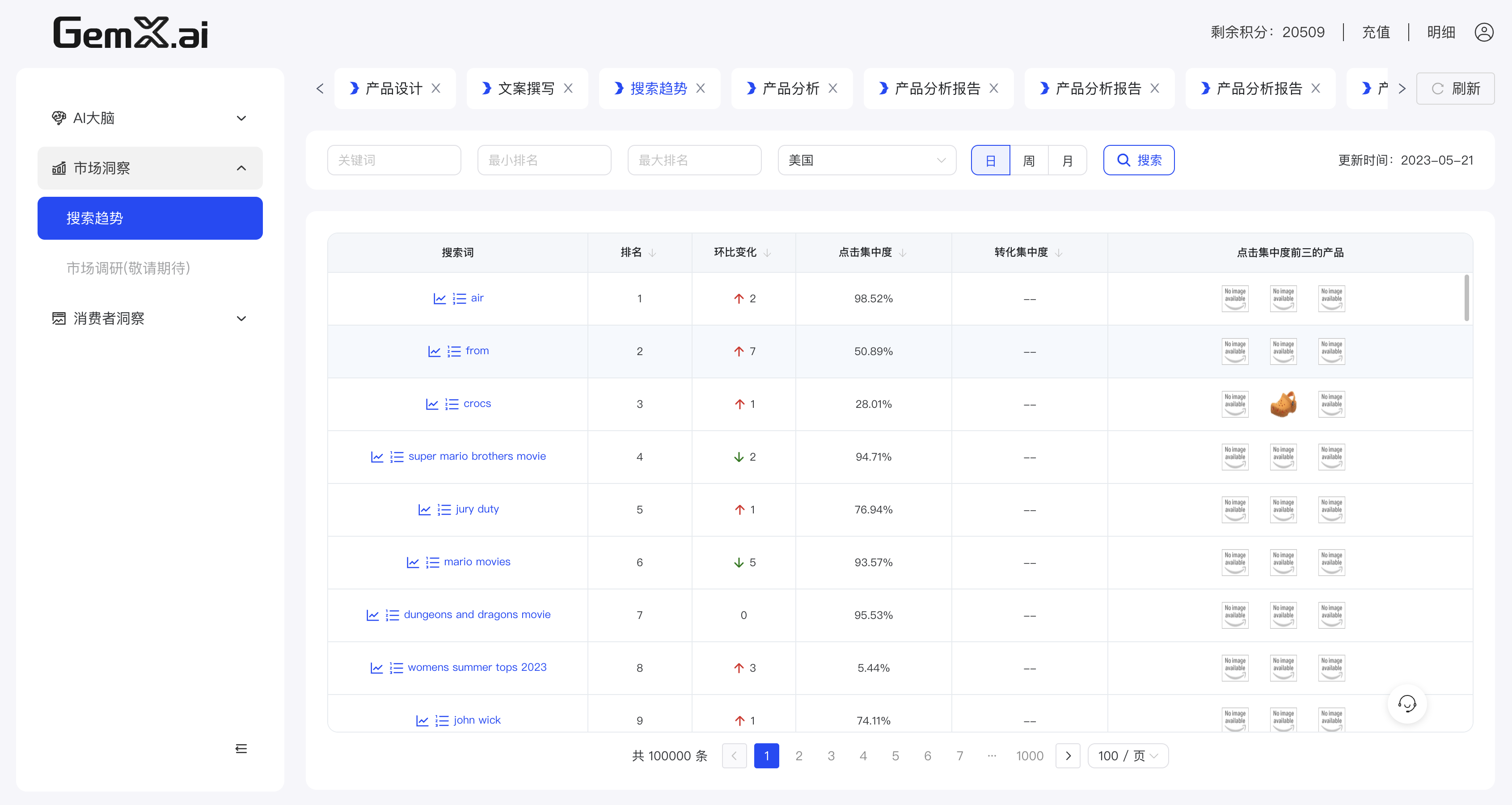Open list icon for crocs keyword

452,405
